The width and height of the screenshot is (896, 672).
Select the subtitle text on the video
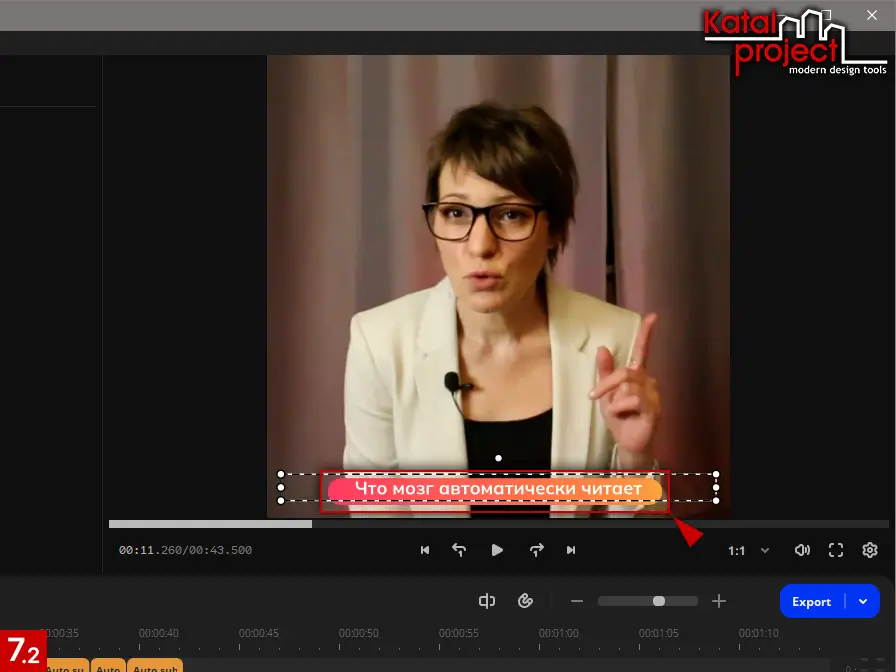tap(497, 489)
